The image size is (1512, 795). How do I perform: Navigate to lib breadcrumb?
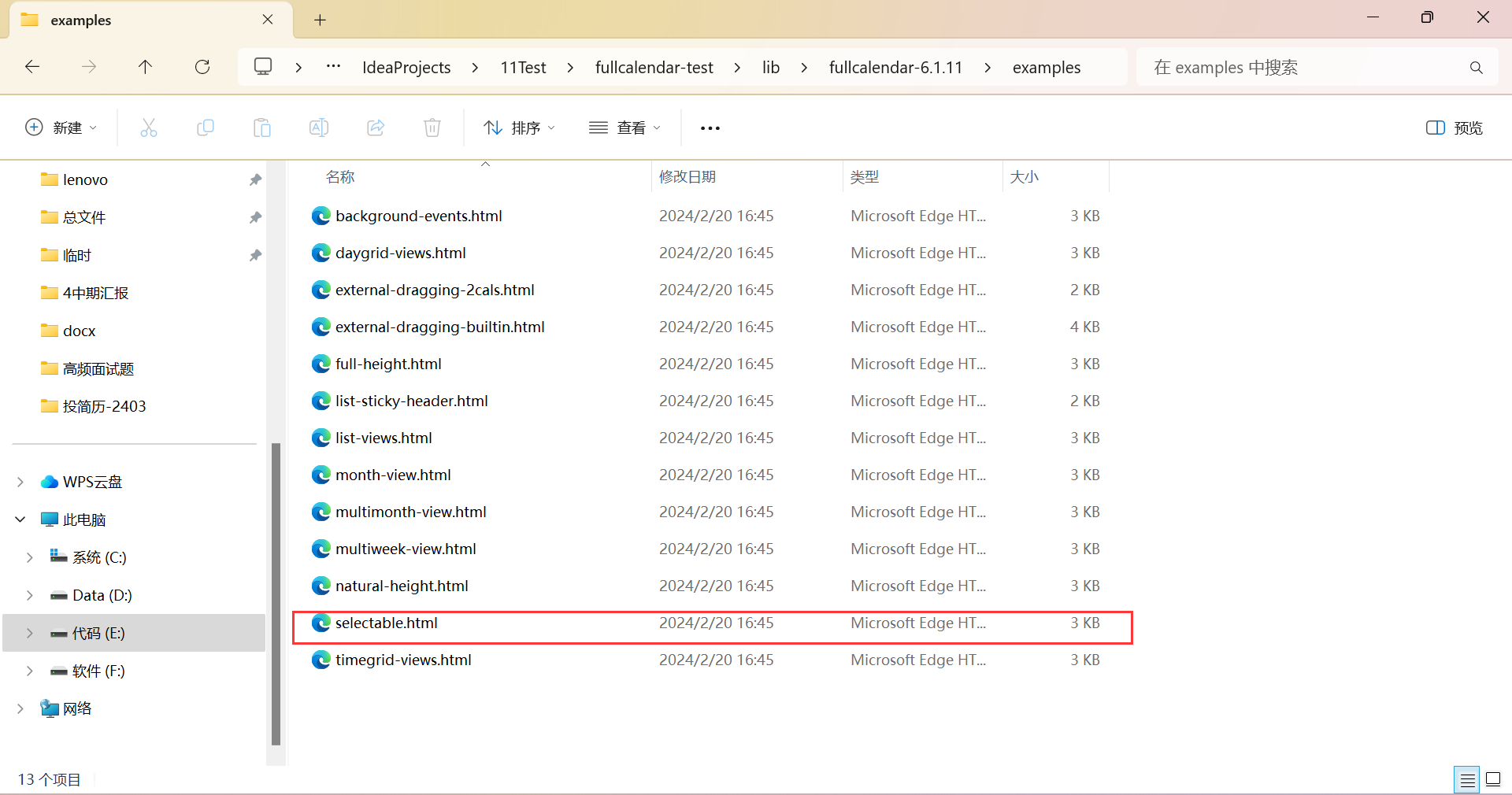[x=771, y=68]
